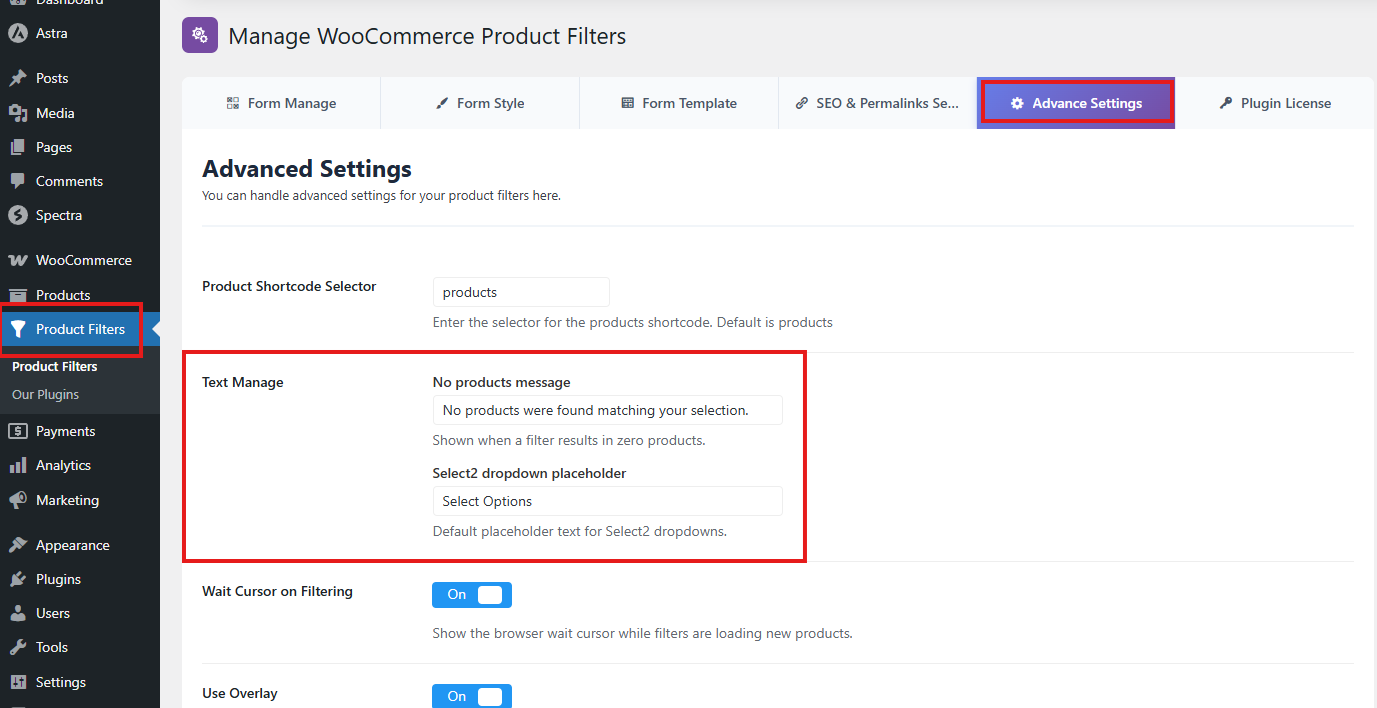Click the Settings sliders icon
1377x708 pixels.
tap(17, 682)
